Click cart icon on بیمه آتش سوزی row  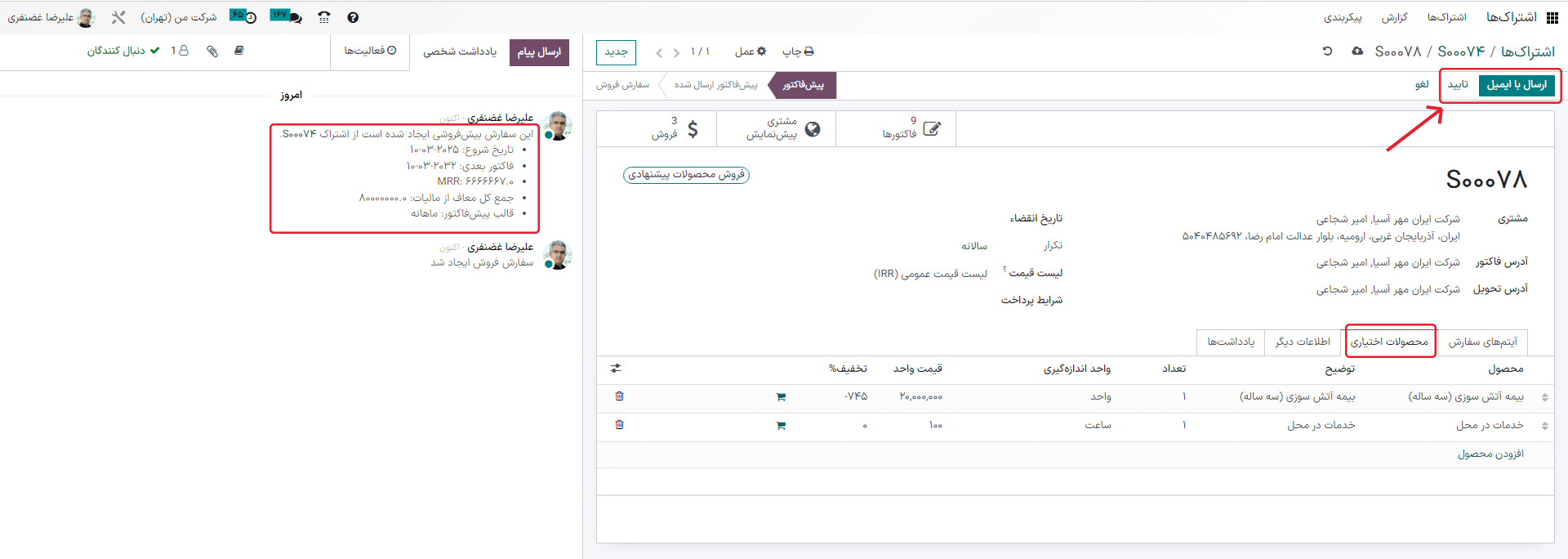point(781,397)
